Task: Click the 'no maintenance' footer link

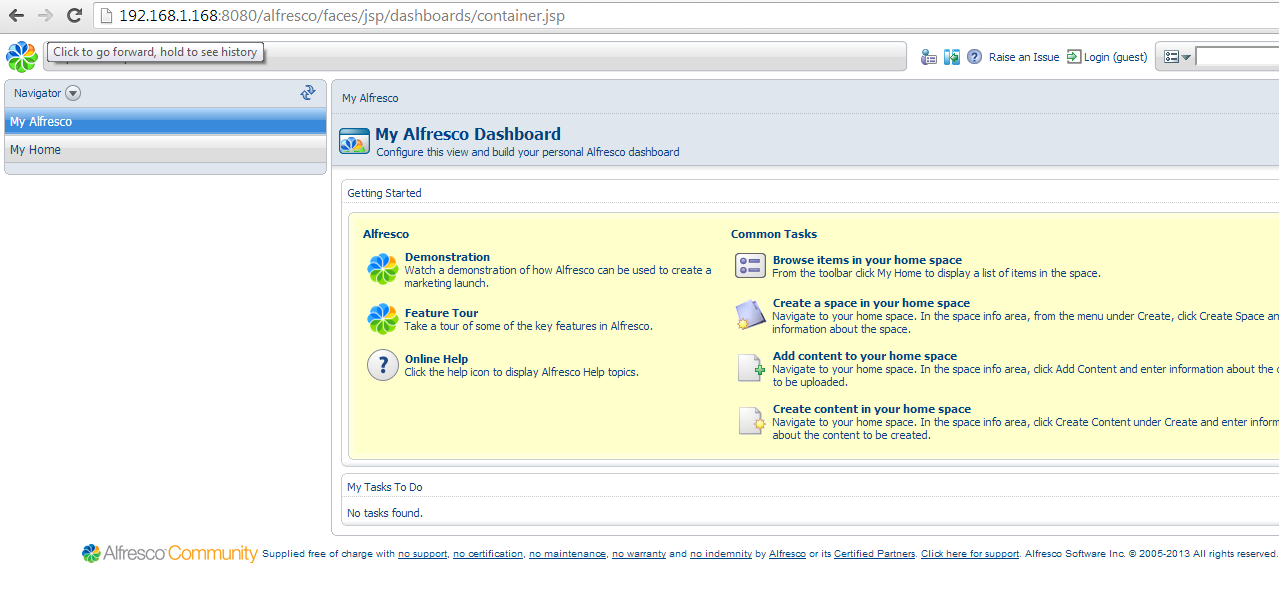Action: (567, 554)
